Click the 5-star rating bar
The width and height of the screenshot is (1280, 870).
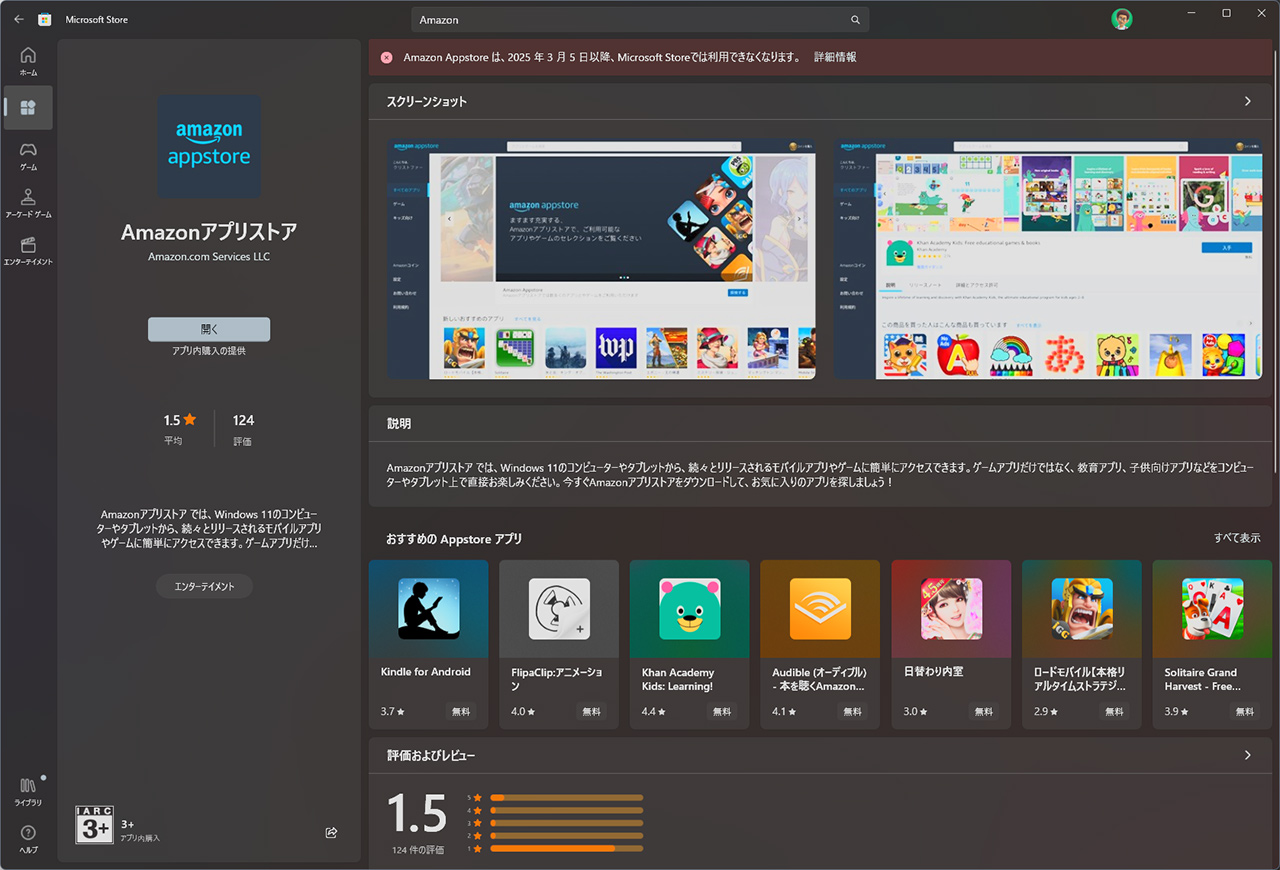[566, 798]
